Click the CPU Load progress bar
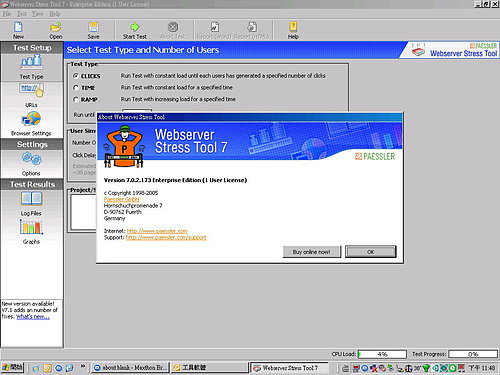The width and height of the screenshot is (500, 375). tap(382, 354)
